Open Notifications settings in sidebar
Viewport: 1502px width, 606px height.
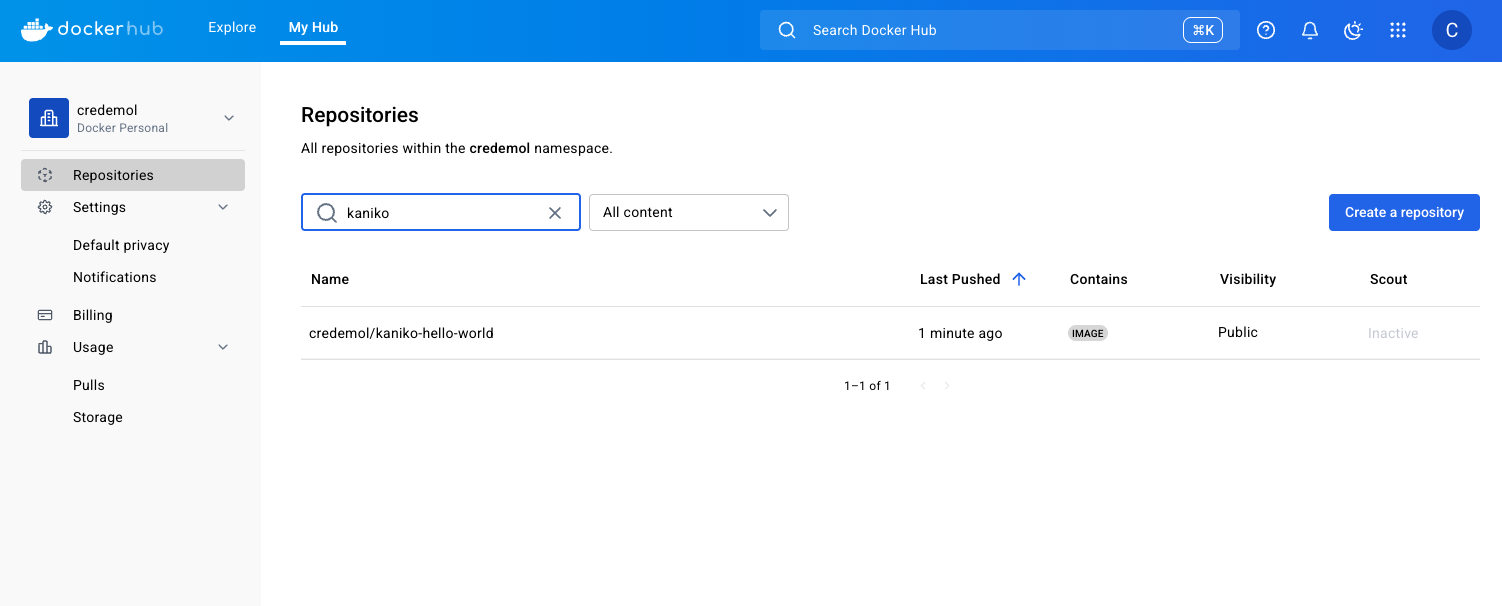114,277
